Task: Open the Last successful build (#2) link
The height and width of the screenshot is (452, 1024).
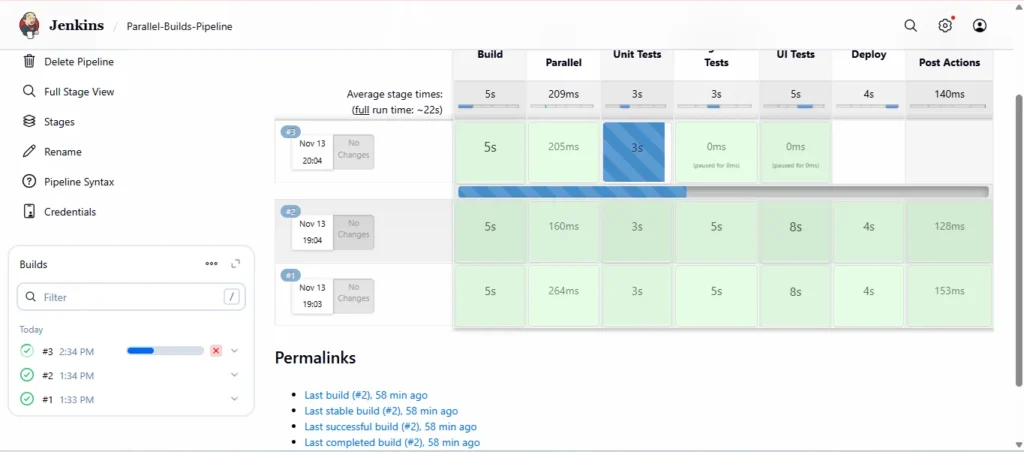Action: pyautogui.click(x=391, y=426)
